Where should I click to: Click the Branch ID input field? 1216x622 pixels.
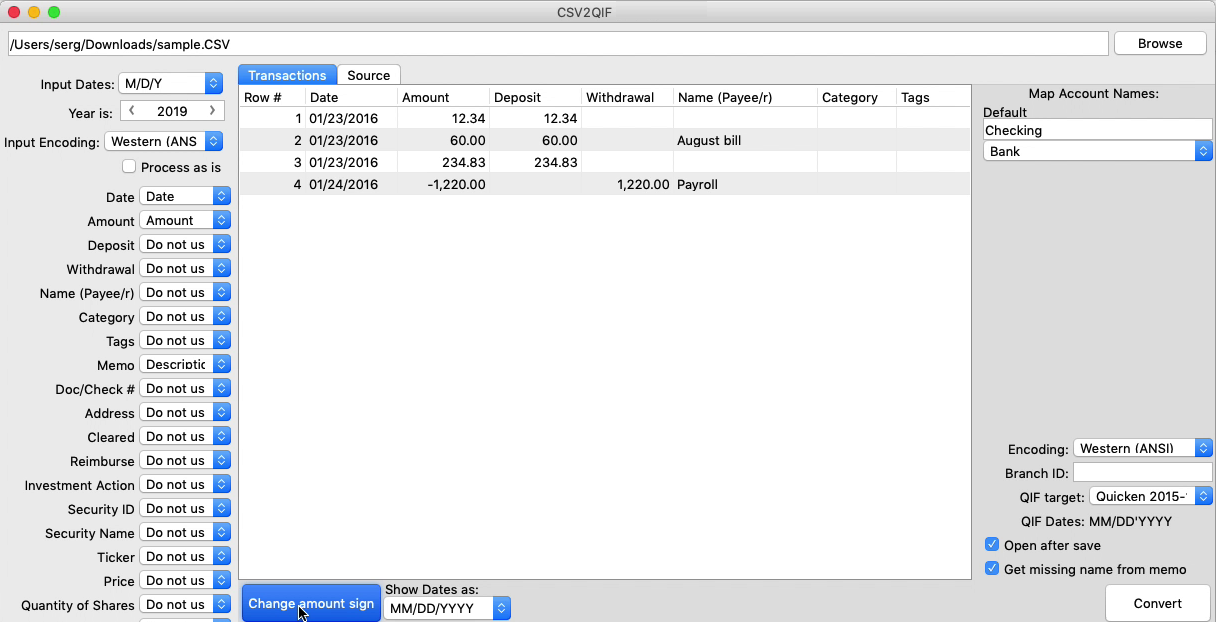(x=1143, y=472)
